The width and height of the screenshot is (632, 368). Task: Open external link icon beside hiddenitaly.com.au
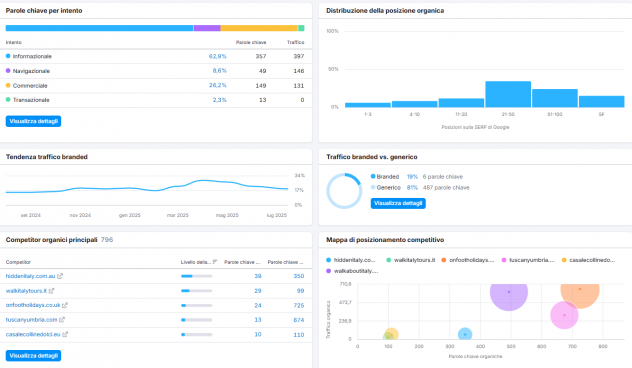[x=60, y=276]
